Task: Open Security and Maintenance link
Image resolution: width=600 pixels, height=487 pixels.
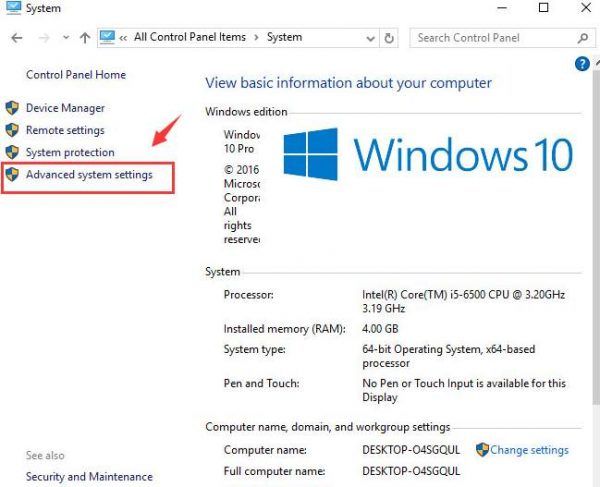Action: coord(89,477)
